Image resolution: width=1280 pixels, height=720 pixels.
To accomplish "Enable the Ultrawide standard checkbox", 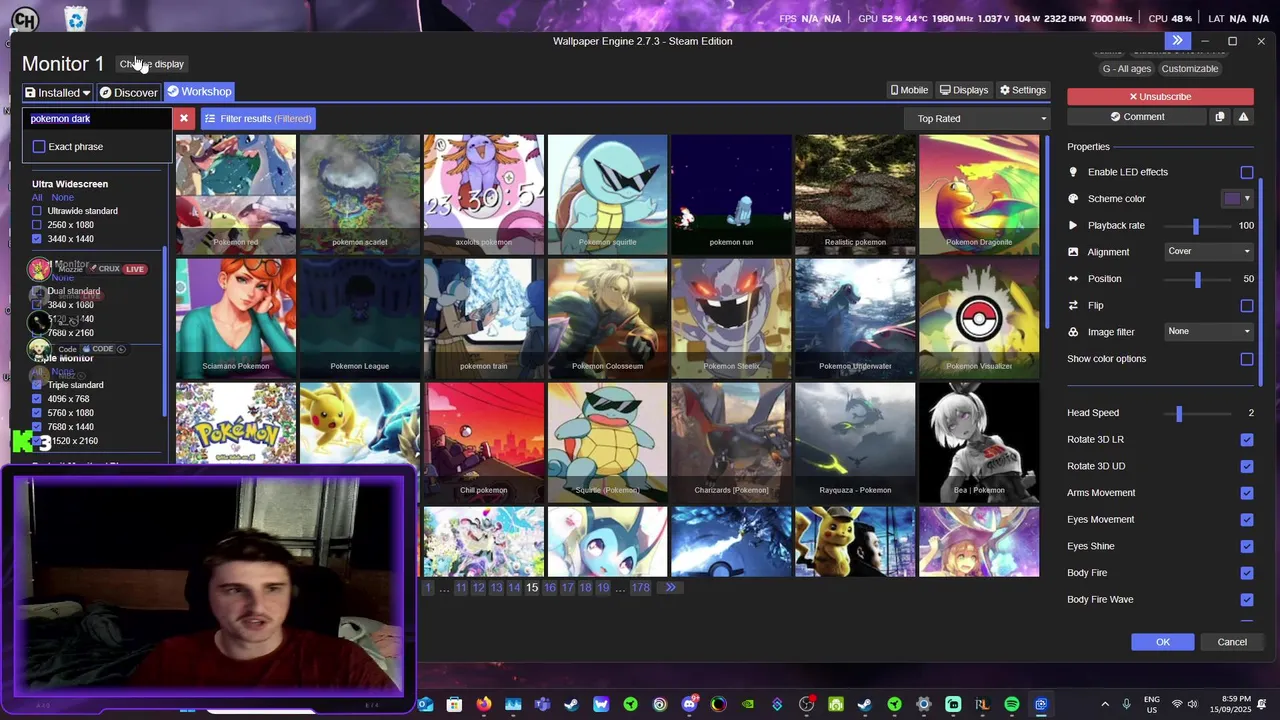I will pyautogui.click(x=37, y=211).
